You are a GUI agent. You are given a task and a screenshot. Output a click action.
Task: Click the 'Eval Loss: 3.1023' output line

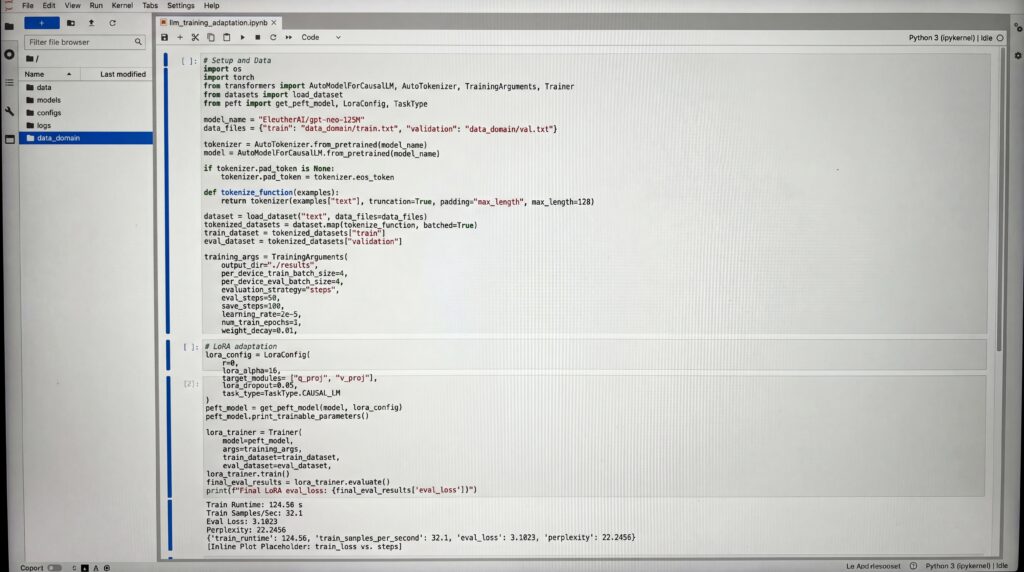(x=242, y=521)
